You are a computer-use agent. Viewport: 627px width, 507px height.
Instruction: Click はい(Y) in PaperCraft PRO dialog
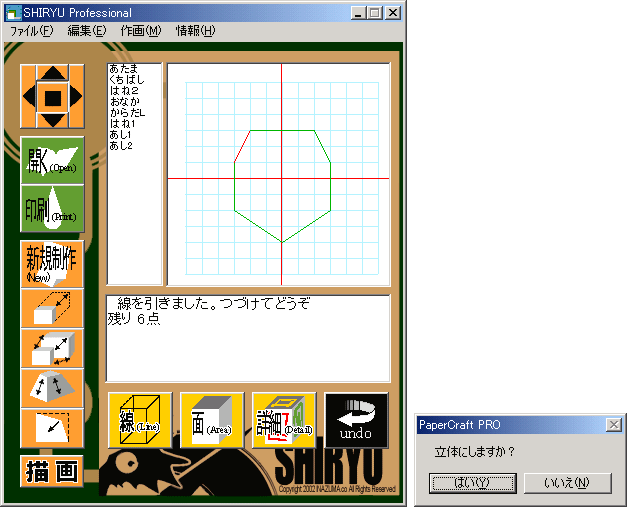(473, 483)
